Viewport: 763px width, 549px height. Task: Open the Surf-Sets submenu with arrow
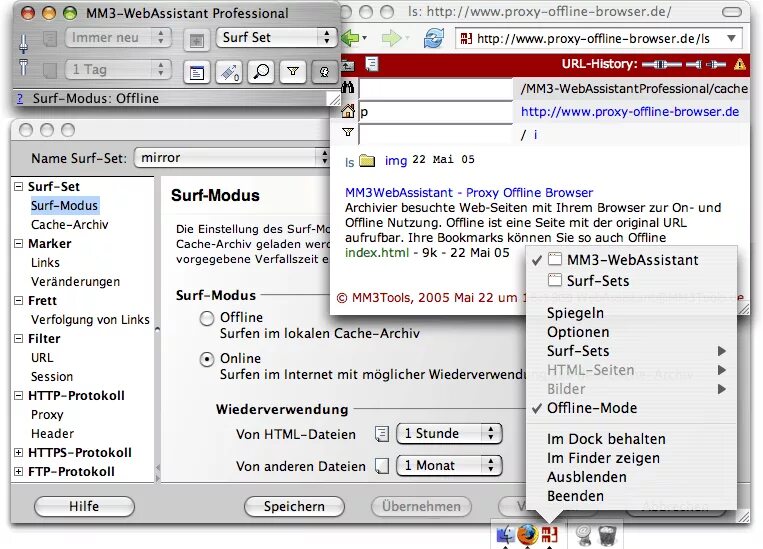(632, 351)
